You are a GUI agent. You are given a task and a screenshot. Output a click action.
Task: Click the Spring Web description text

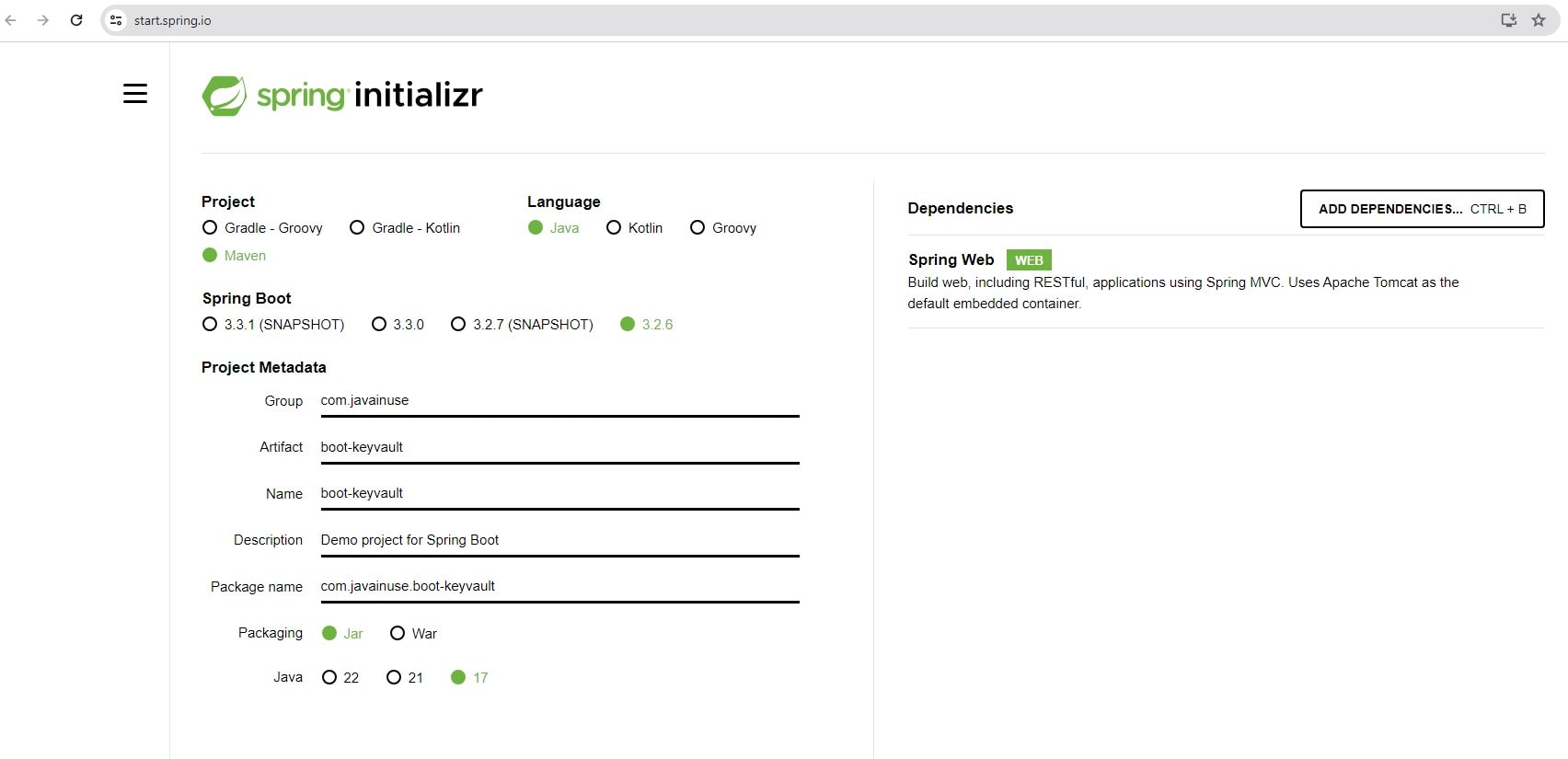point(1182,293)
